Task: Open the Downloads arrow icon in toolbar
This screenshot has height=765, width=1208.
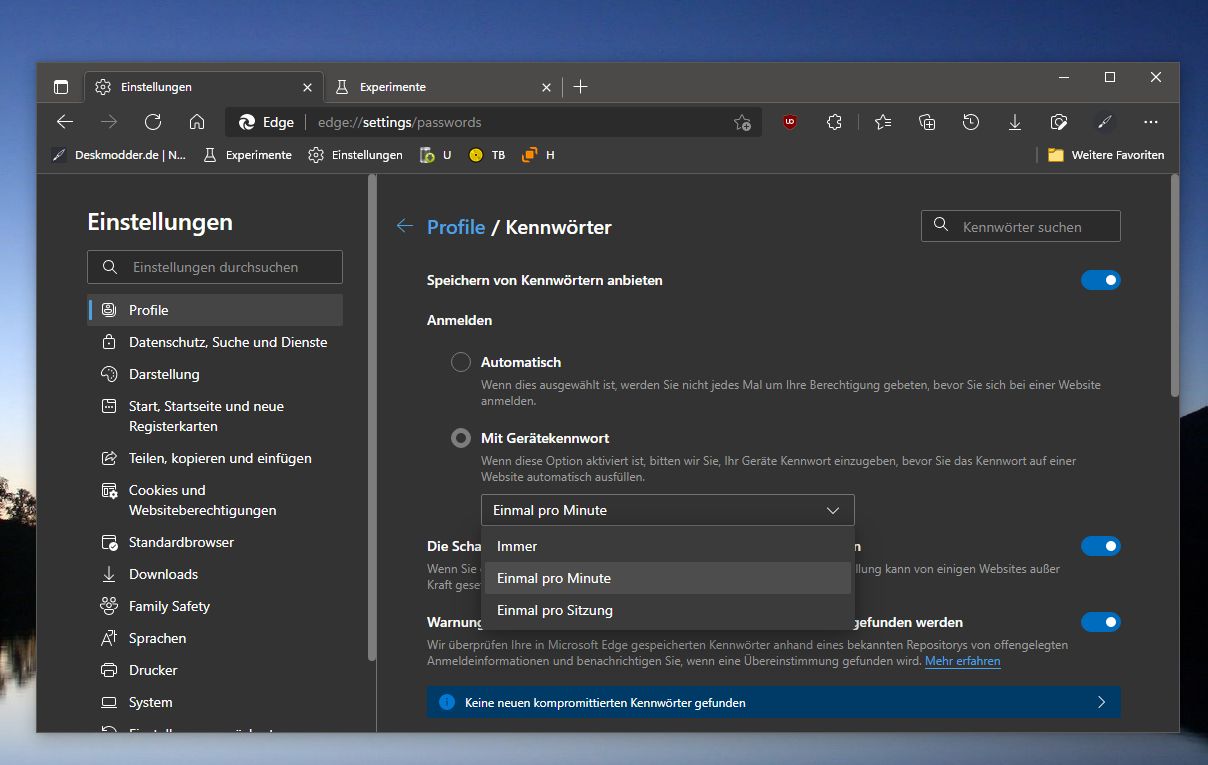Action: pyautogui.click(x=1015, y=122)
